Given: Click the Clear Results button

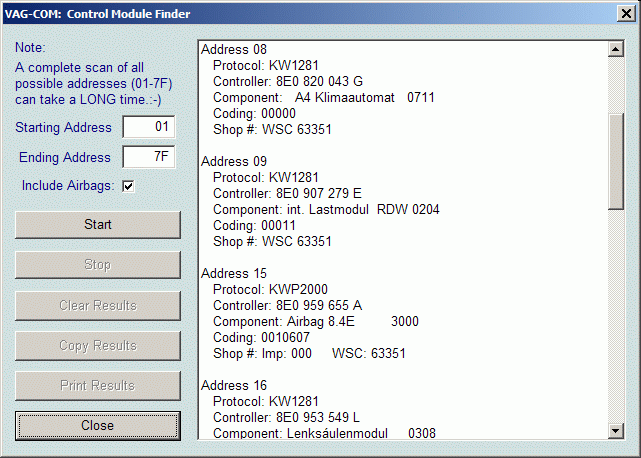Looking at the screenshot, I should point(97,305).
